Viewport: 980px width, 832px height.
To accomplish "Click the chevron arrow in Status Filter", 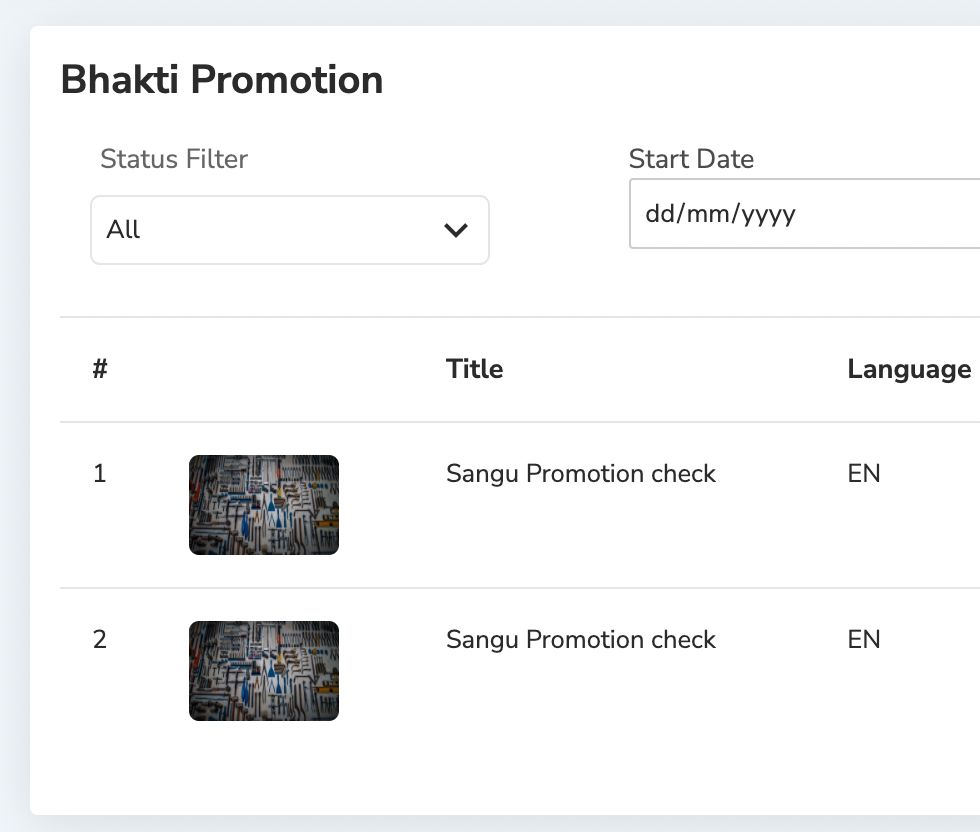I will click(x=456, y=230).
